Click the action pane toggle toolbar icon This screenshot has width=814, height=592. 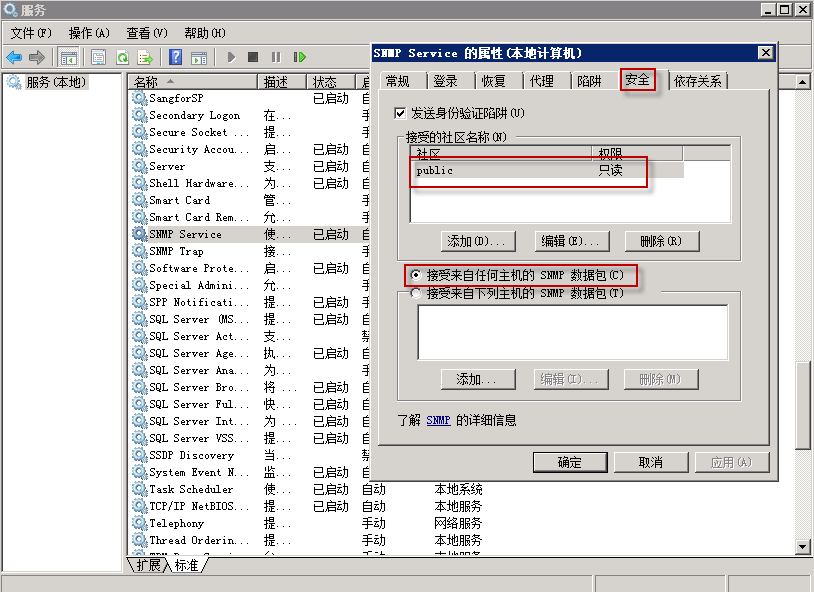tap(199, 57)
